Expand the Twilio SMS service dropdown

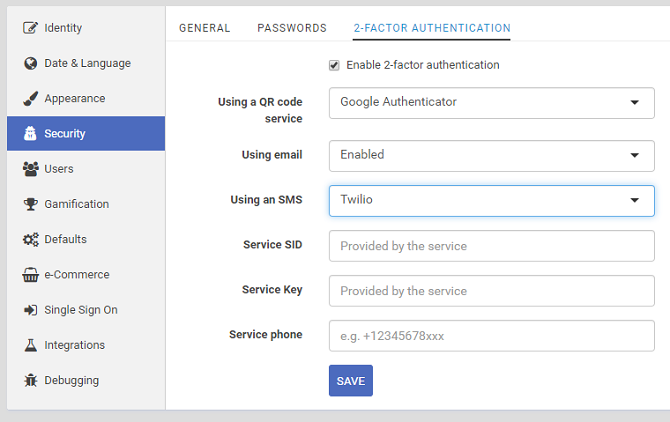click(x=491, y=201)
